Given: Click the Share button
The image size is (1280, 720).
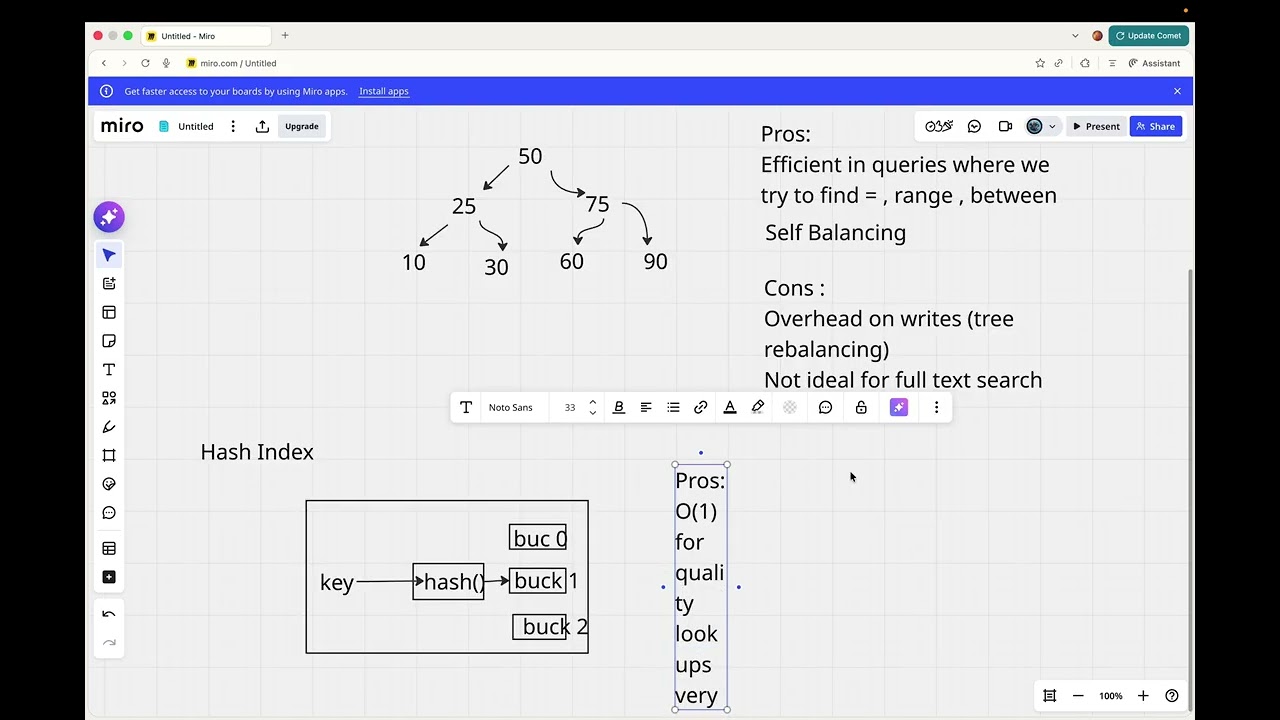Looking at the screenshot, I should [1156, 126].
